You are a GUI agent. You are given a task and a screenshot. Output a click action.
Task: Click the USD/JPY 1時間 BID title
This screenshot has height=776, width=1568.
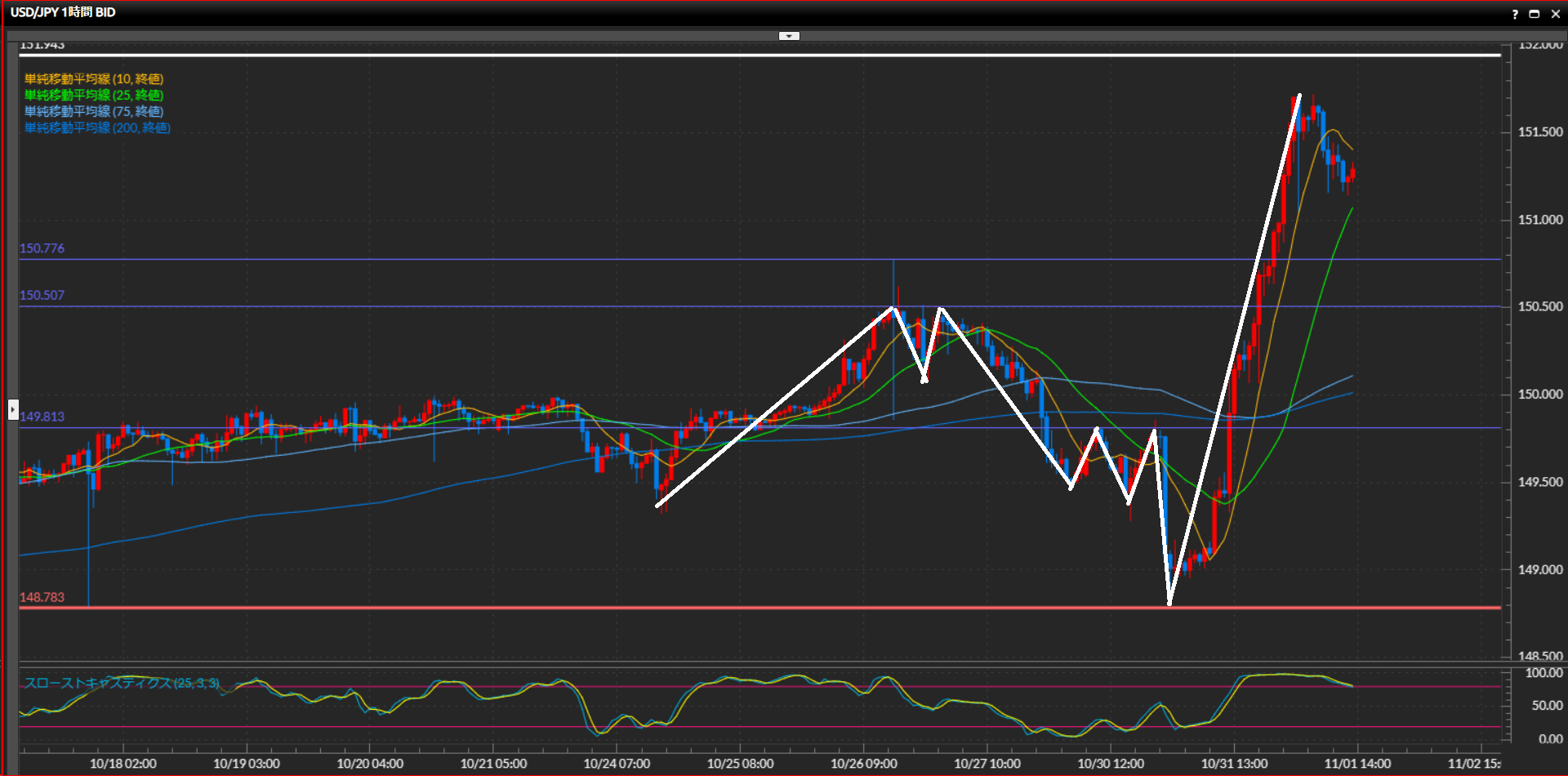coord(63,12)
